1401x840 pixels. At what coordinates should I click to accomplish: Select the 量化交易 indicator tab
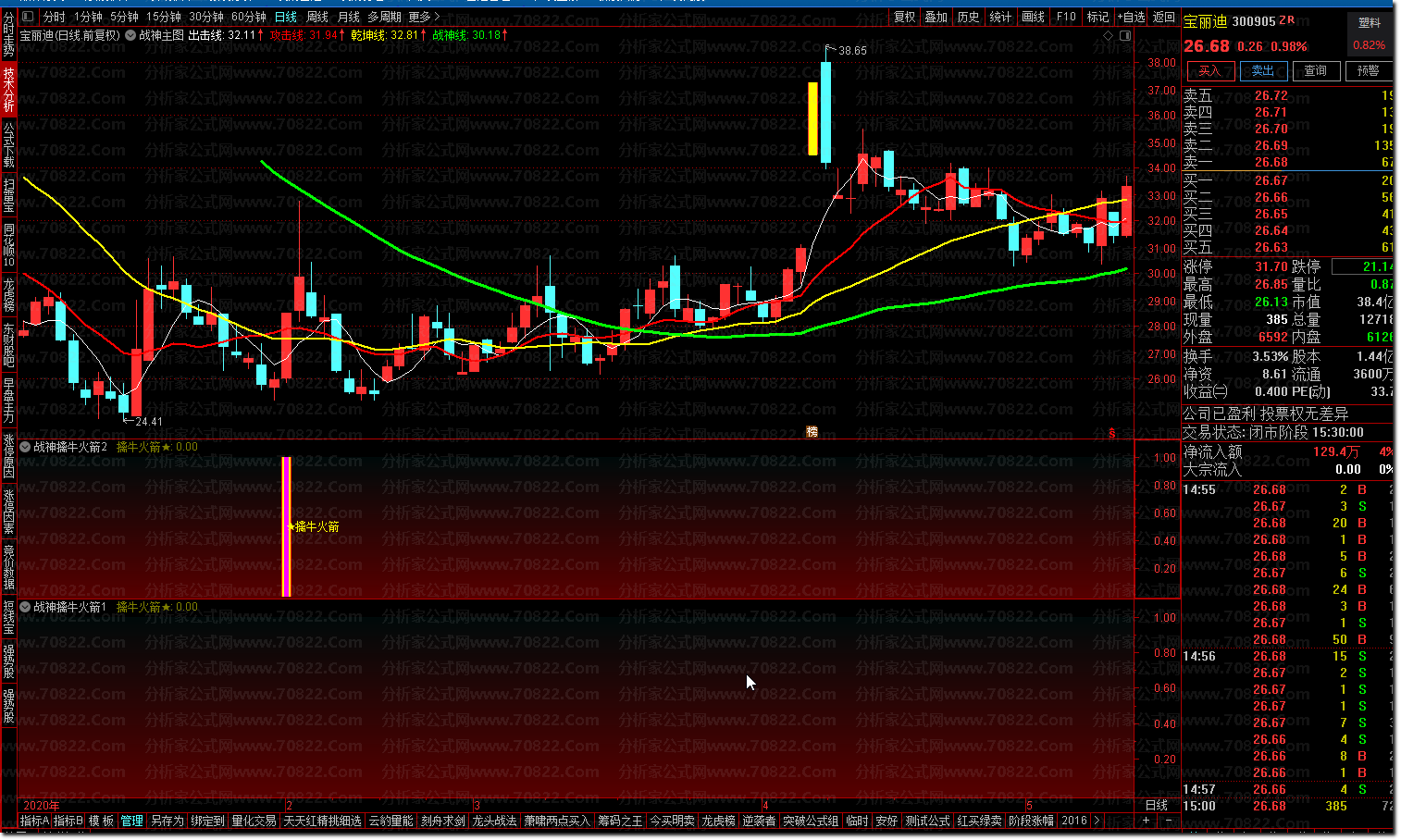point(254,821)
